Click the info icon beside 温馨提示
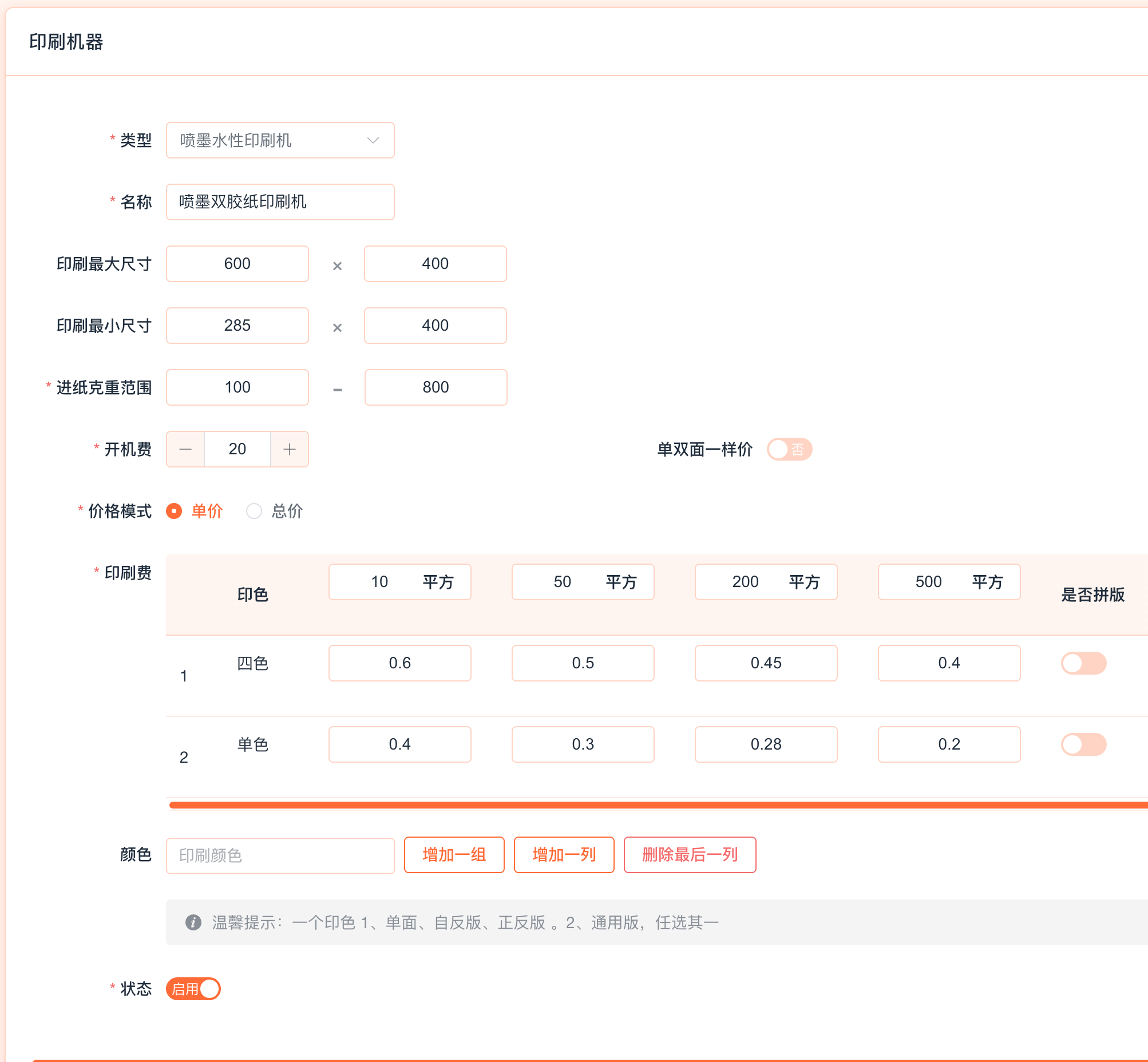1148x1062 pixels. pos(193,922)
